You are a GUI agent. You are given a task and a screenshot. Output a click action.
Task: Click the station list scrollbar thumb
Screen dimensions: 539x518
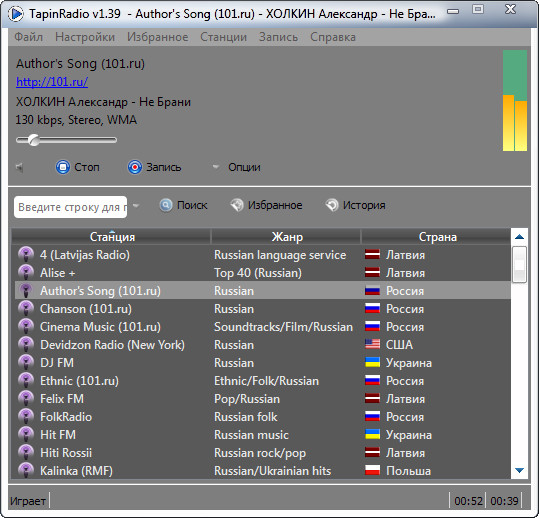point(519,264)
